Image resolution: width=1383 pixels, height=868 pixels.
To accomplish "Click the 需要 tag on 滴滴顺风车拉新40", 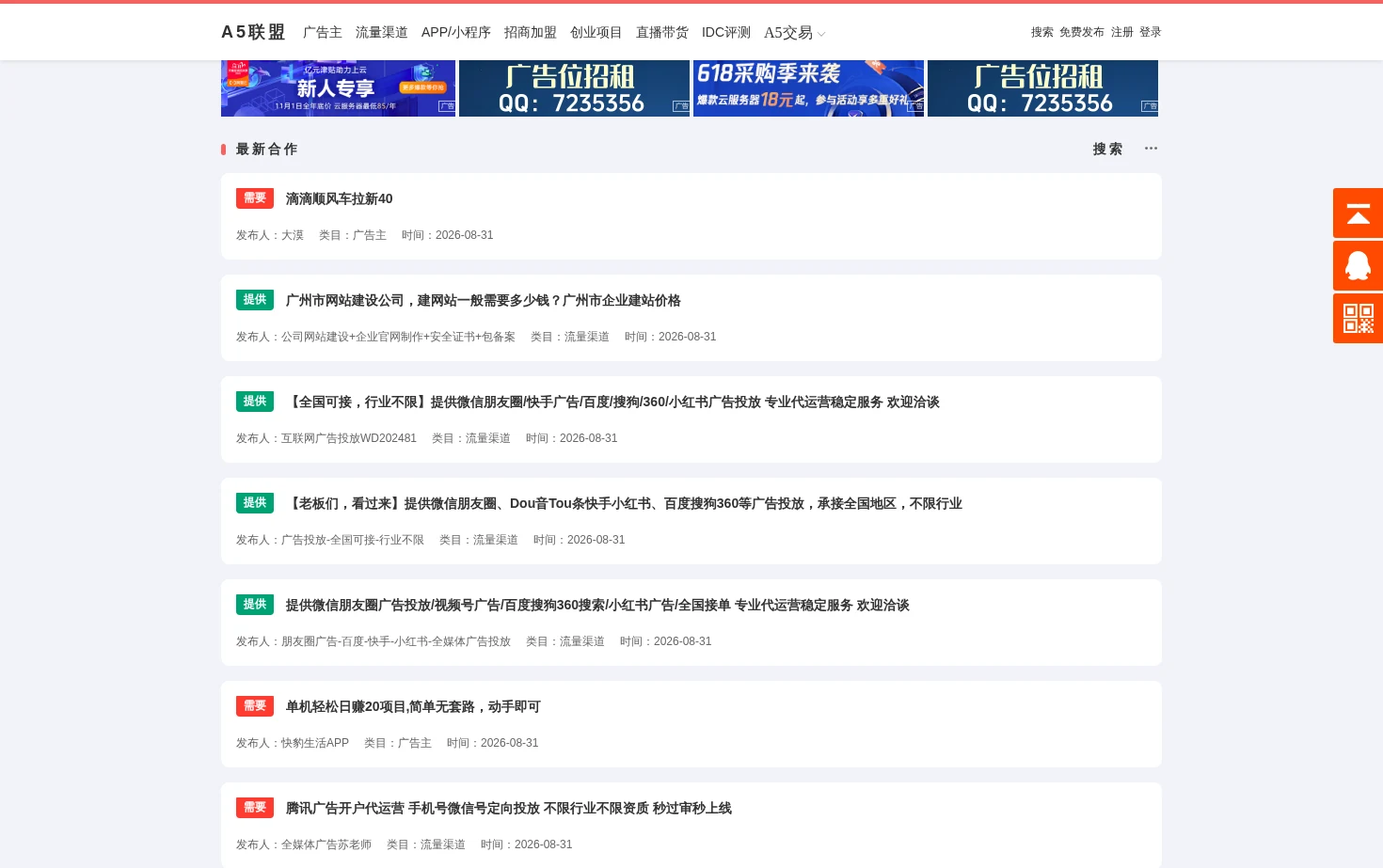I will pos(255,198).
